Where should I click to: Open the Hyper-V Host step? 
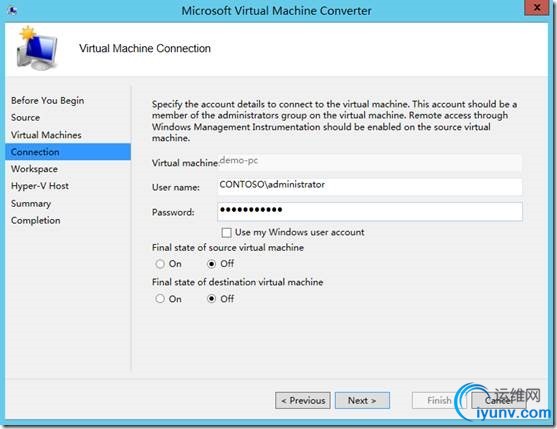[40, 186]
